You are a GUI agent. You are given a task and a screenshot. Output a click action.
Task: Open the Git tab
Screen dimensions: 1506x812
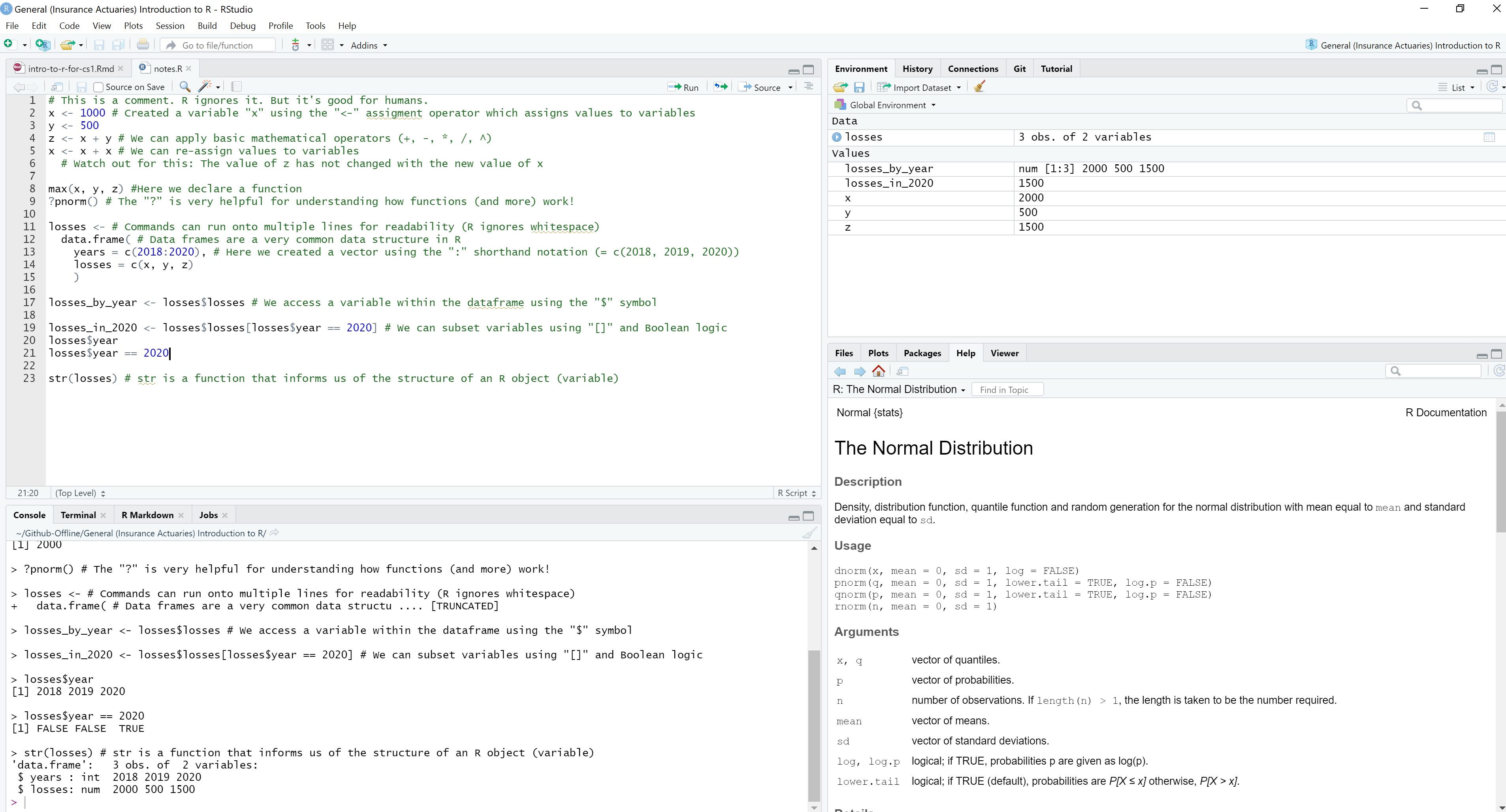pos(1019,68)
